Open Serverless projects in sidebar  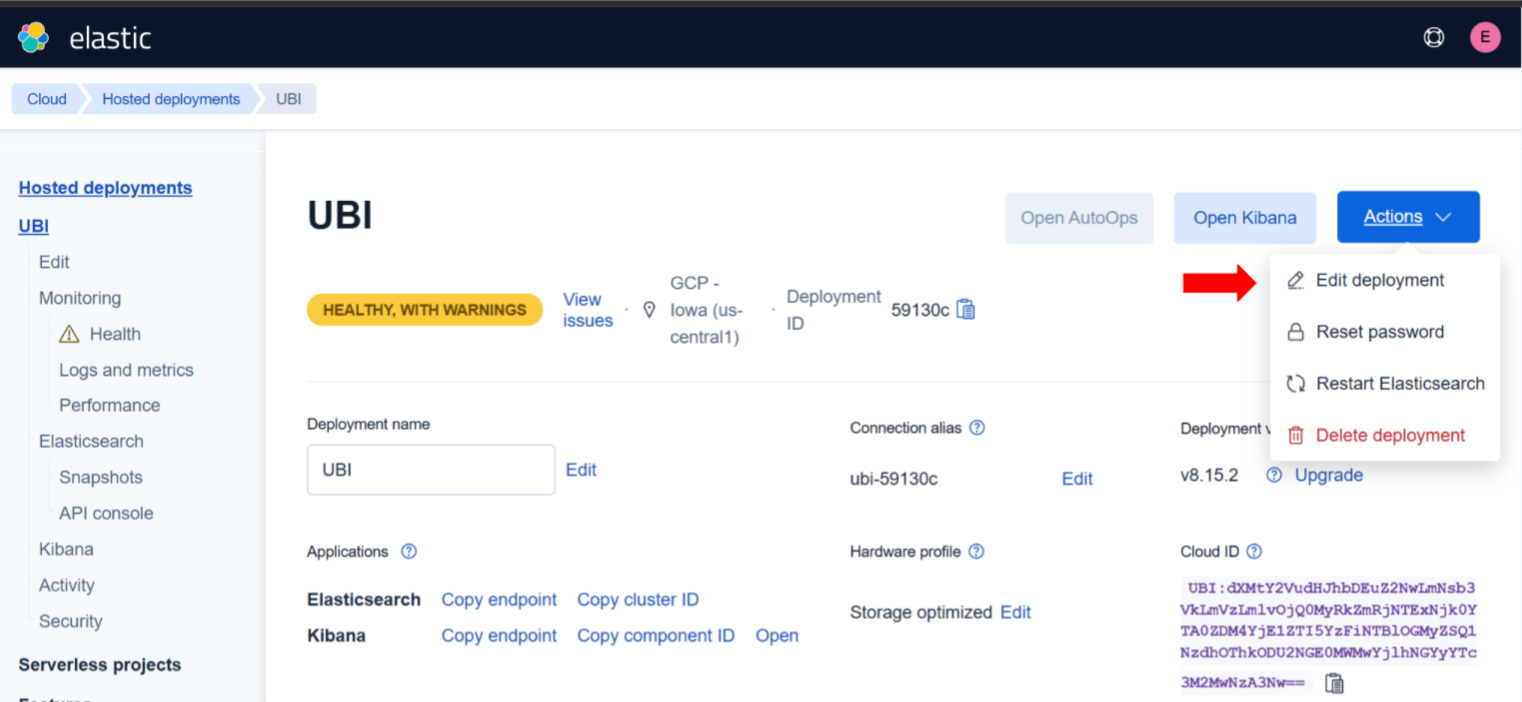pos(100,665)
